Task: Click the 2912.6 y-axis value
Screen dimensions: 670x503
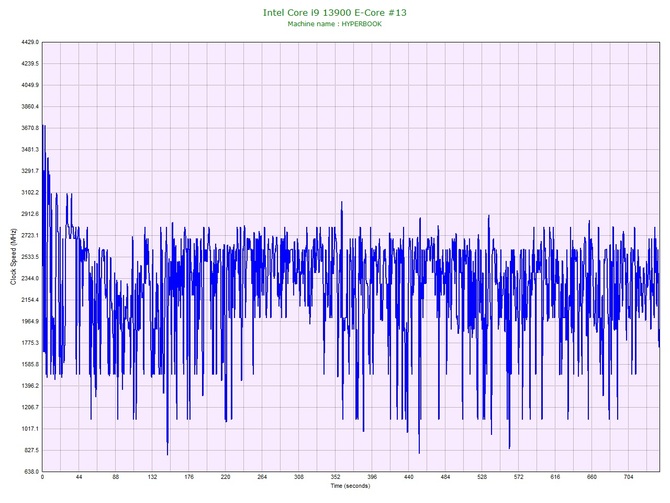Action: tap(30, 214)
